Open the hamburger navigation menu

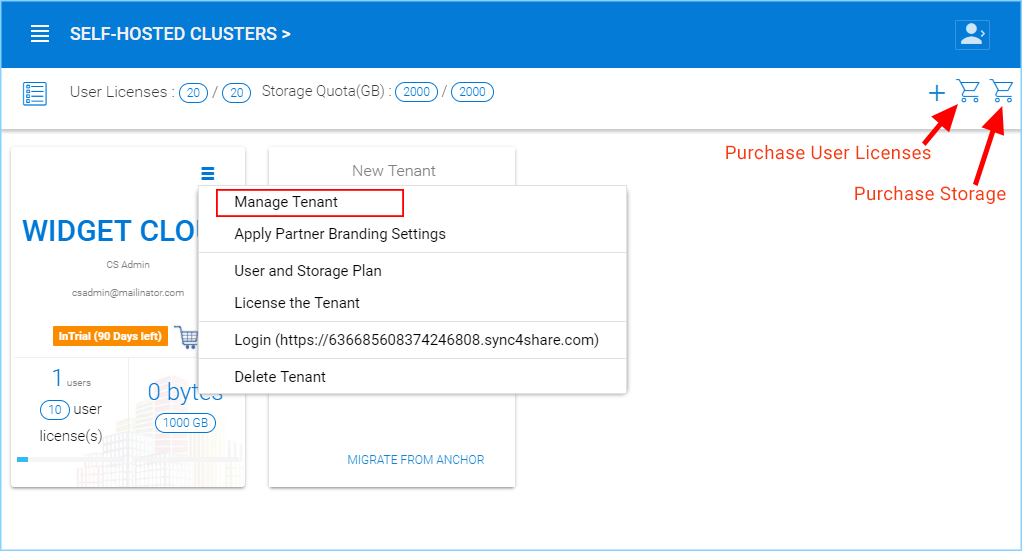[40, 34]
